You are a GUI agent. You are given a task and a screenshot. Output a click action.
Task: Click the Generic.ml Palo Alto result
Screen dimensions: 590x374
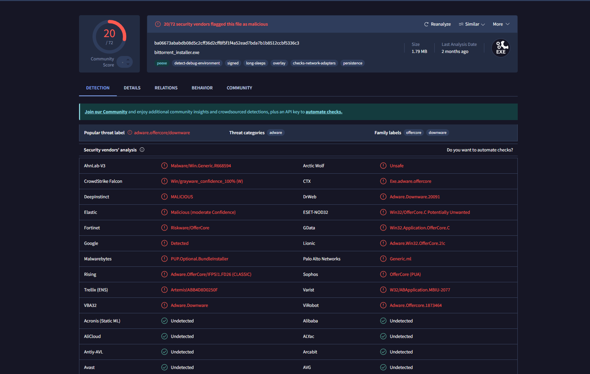pos(400,259)
